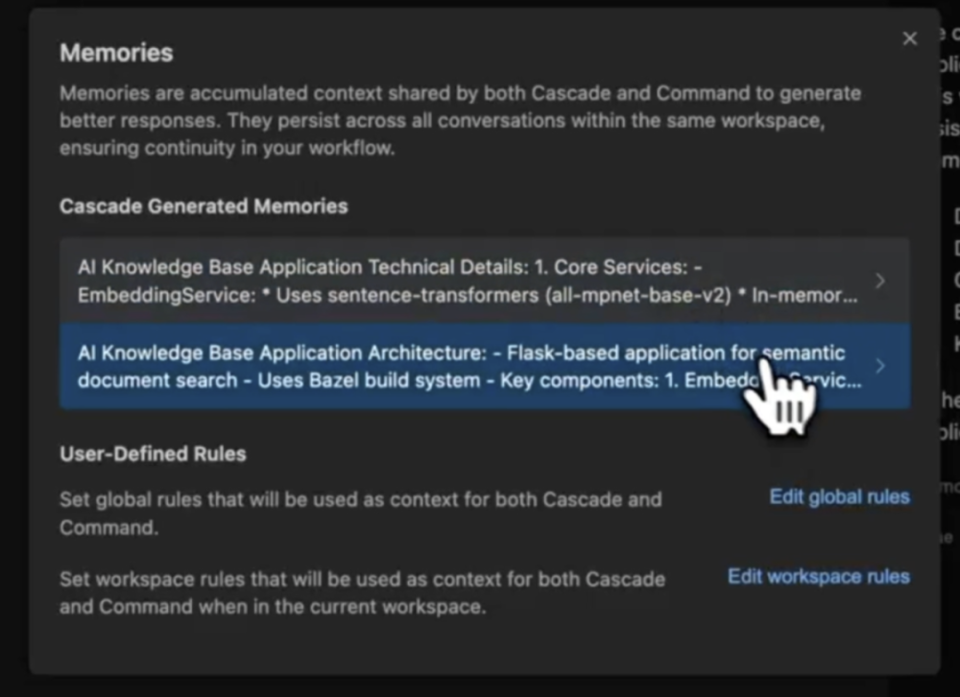Viewport: 960px width, 697px height.
Task: Open the Edit global rules link
Action: [x=839, y=497]
